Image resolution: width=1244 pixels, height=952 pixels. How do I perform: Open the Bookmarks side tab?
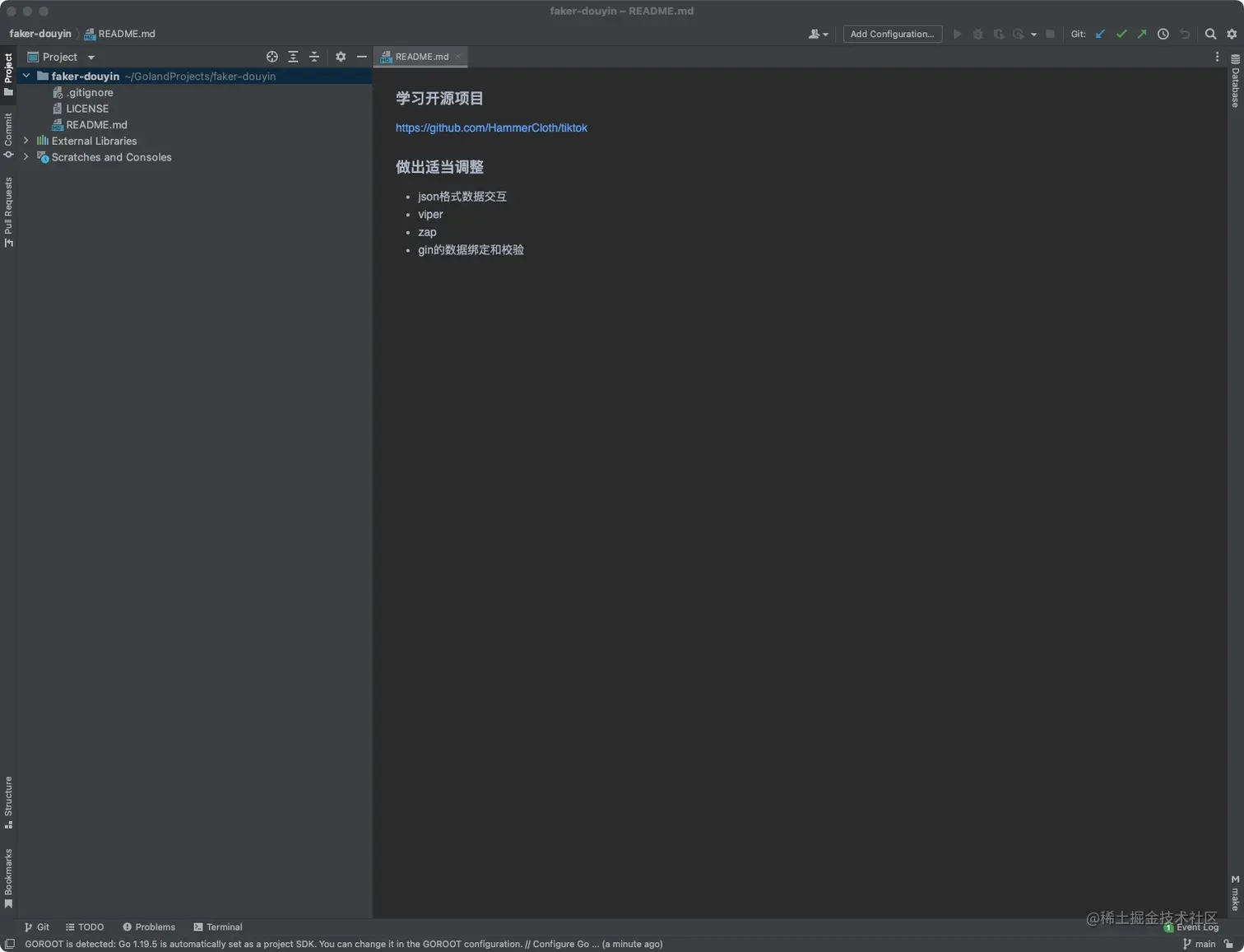[8, 879]
